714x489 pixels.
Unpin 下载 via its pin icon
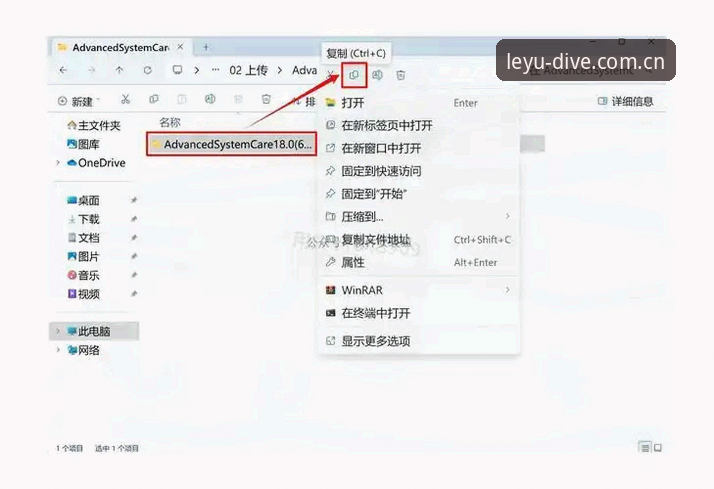134,219
